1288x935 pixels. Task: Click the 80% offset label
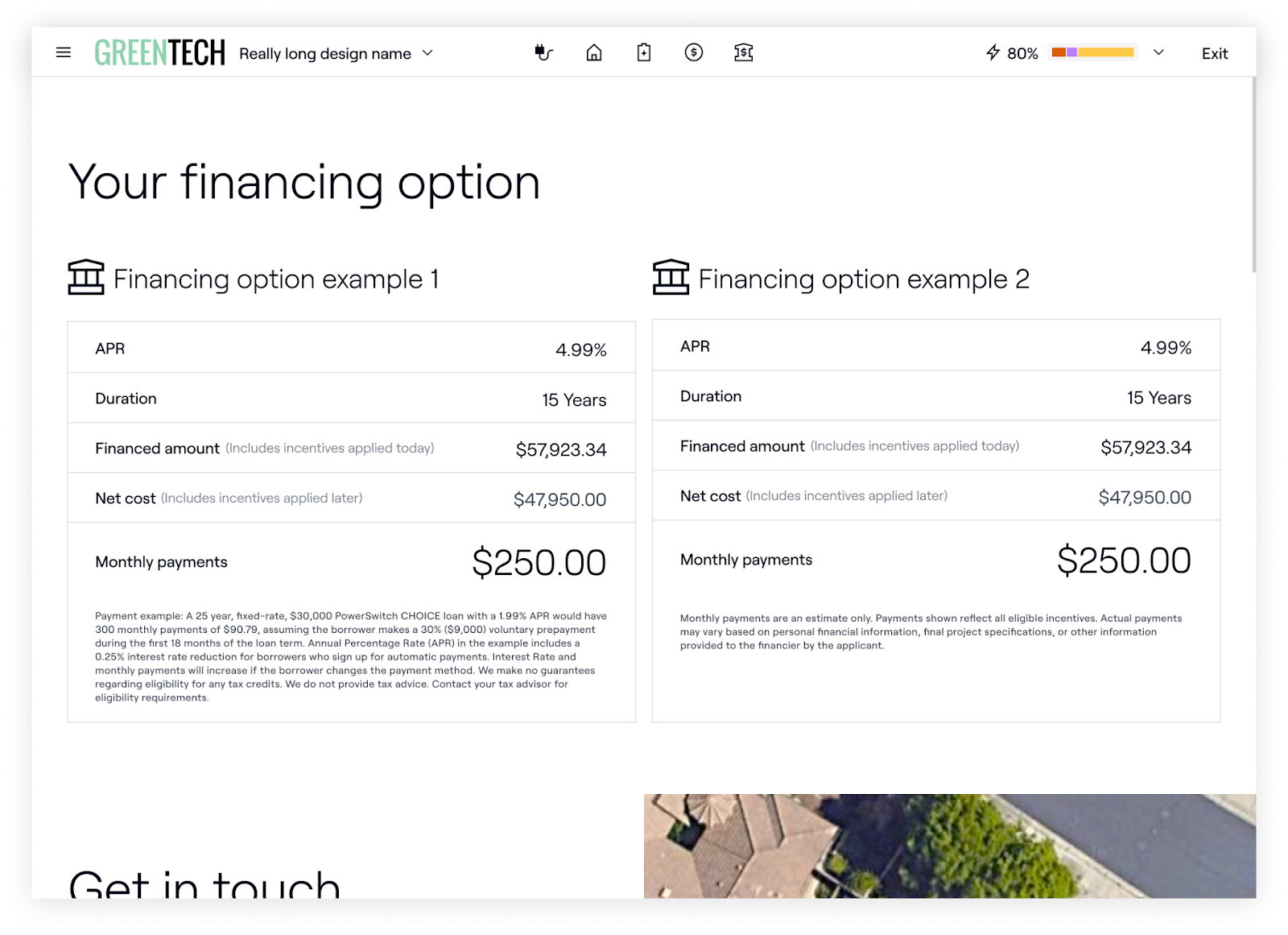point(1022,54)
